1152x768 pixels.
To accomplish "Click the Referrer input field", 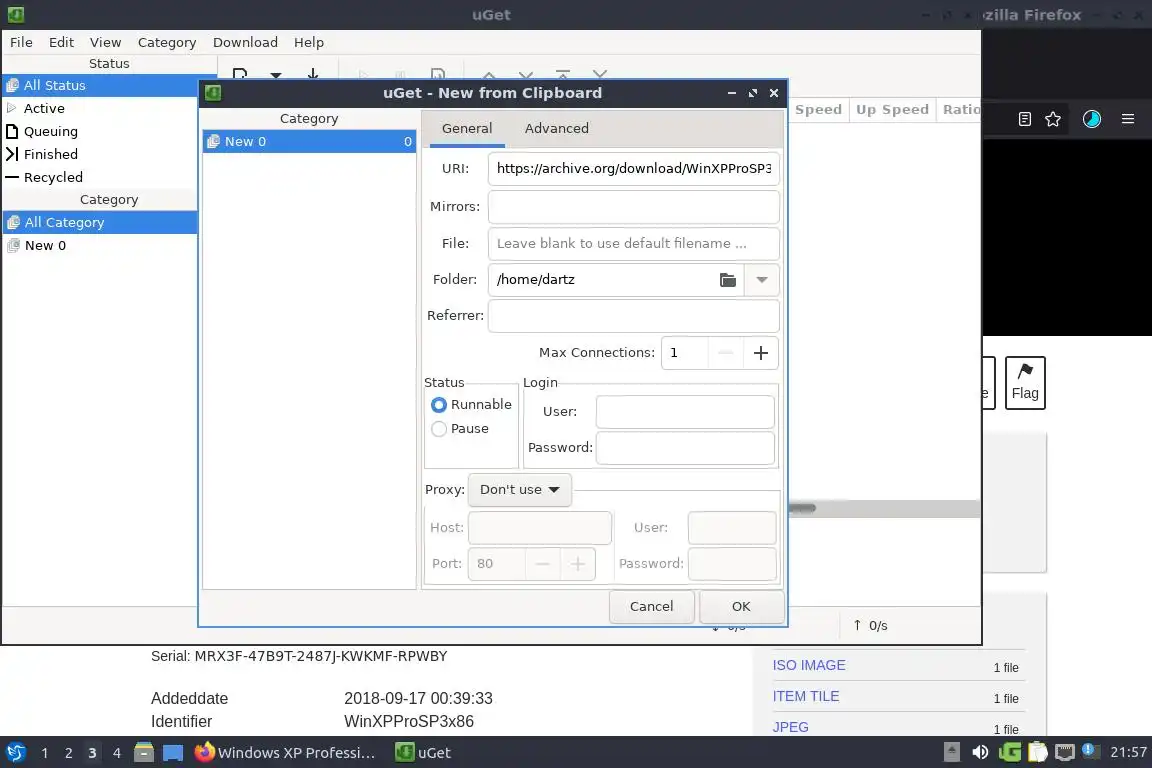I will 633,315.
